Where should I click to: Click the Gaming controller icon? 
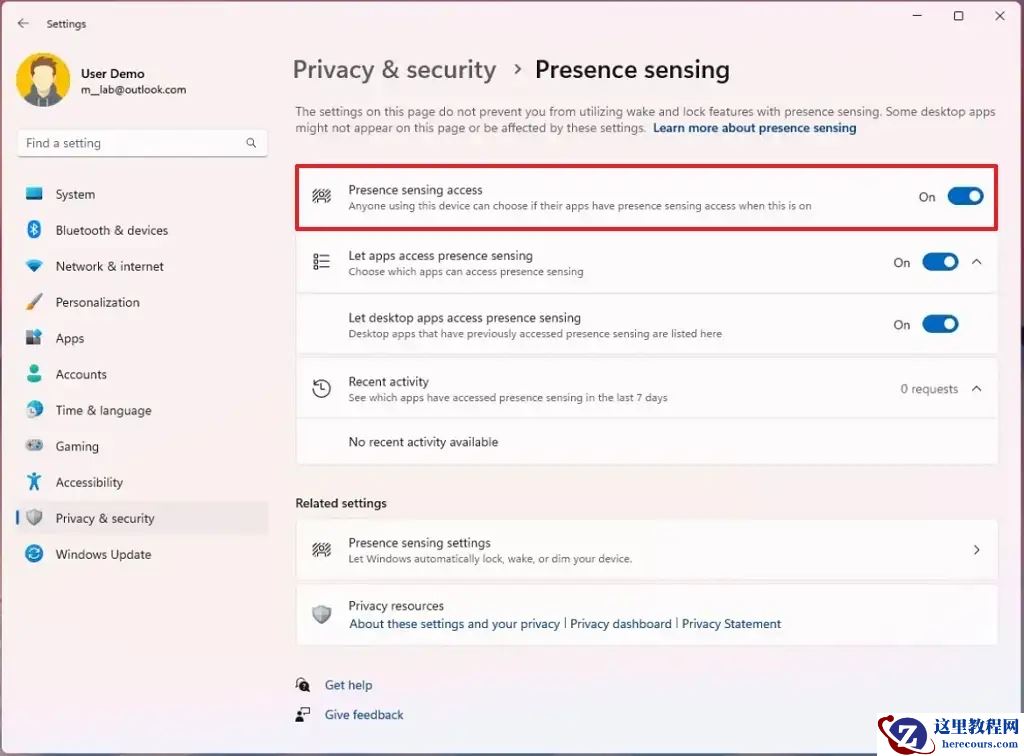pyautogui.click(x=34, y=446)
